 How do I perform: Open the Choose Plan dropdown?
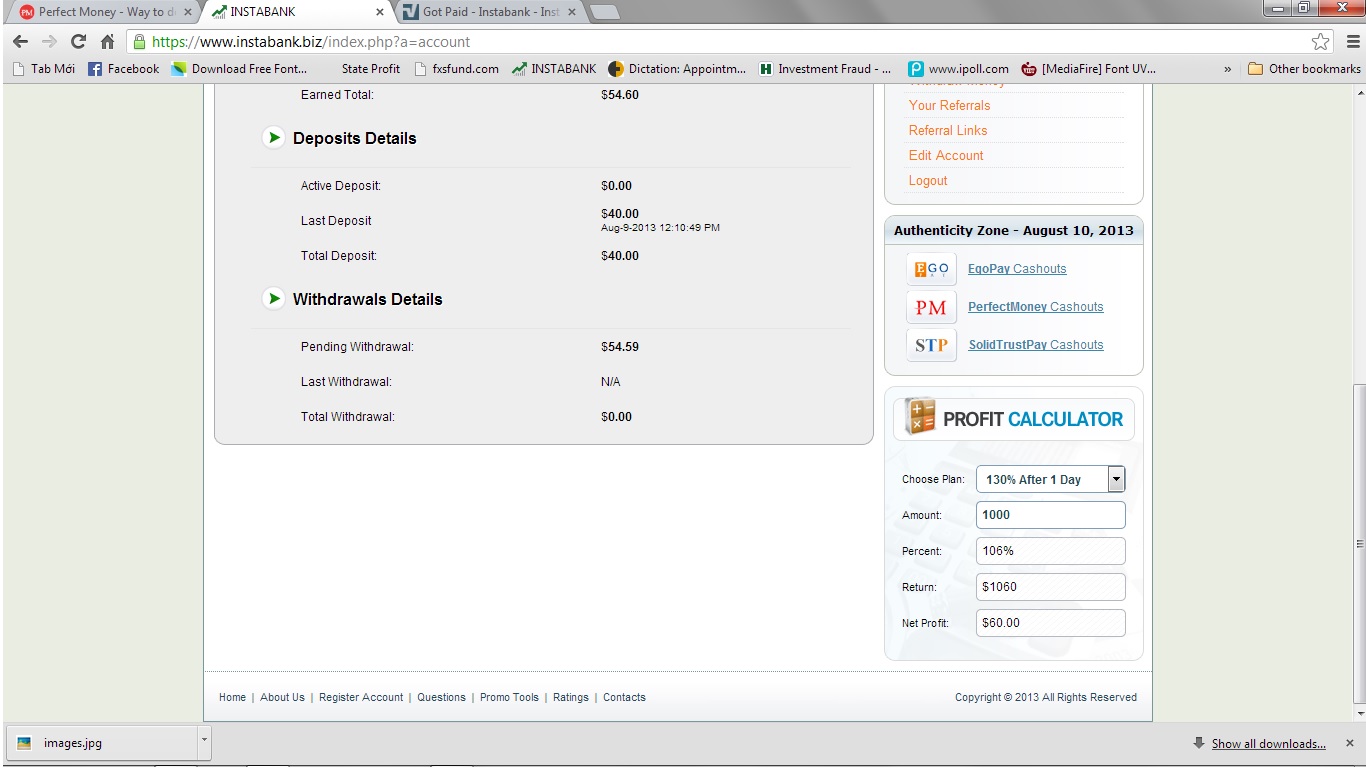point(1050,479)
